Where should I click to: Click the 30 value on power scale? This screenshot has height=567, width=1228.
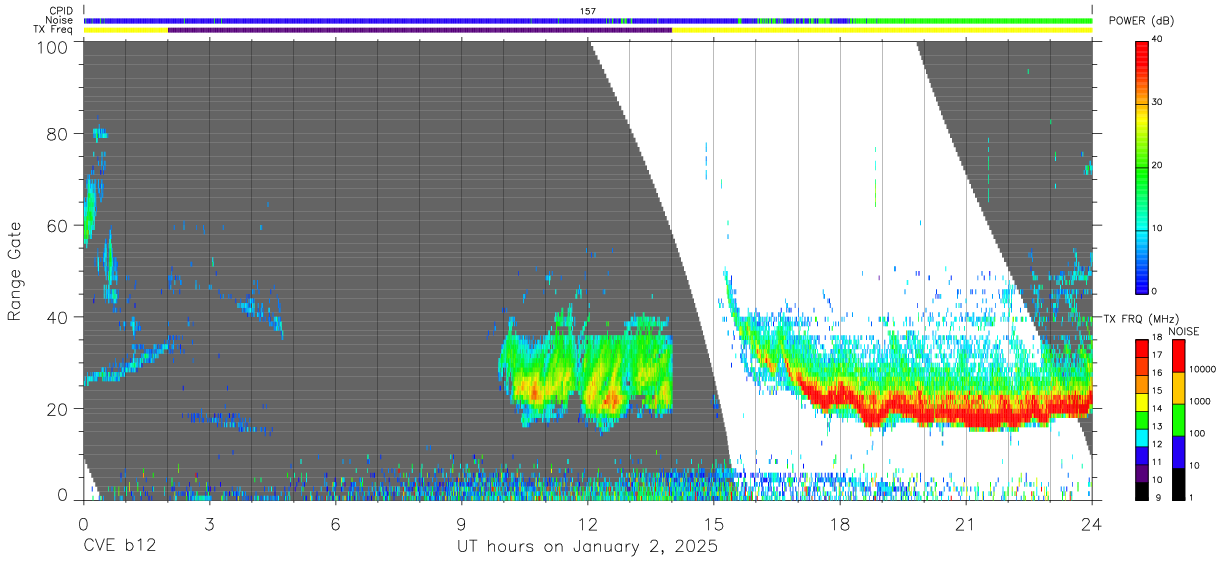[1158, 102]
